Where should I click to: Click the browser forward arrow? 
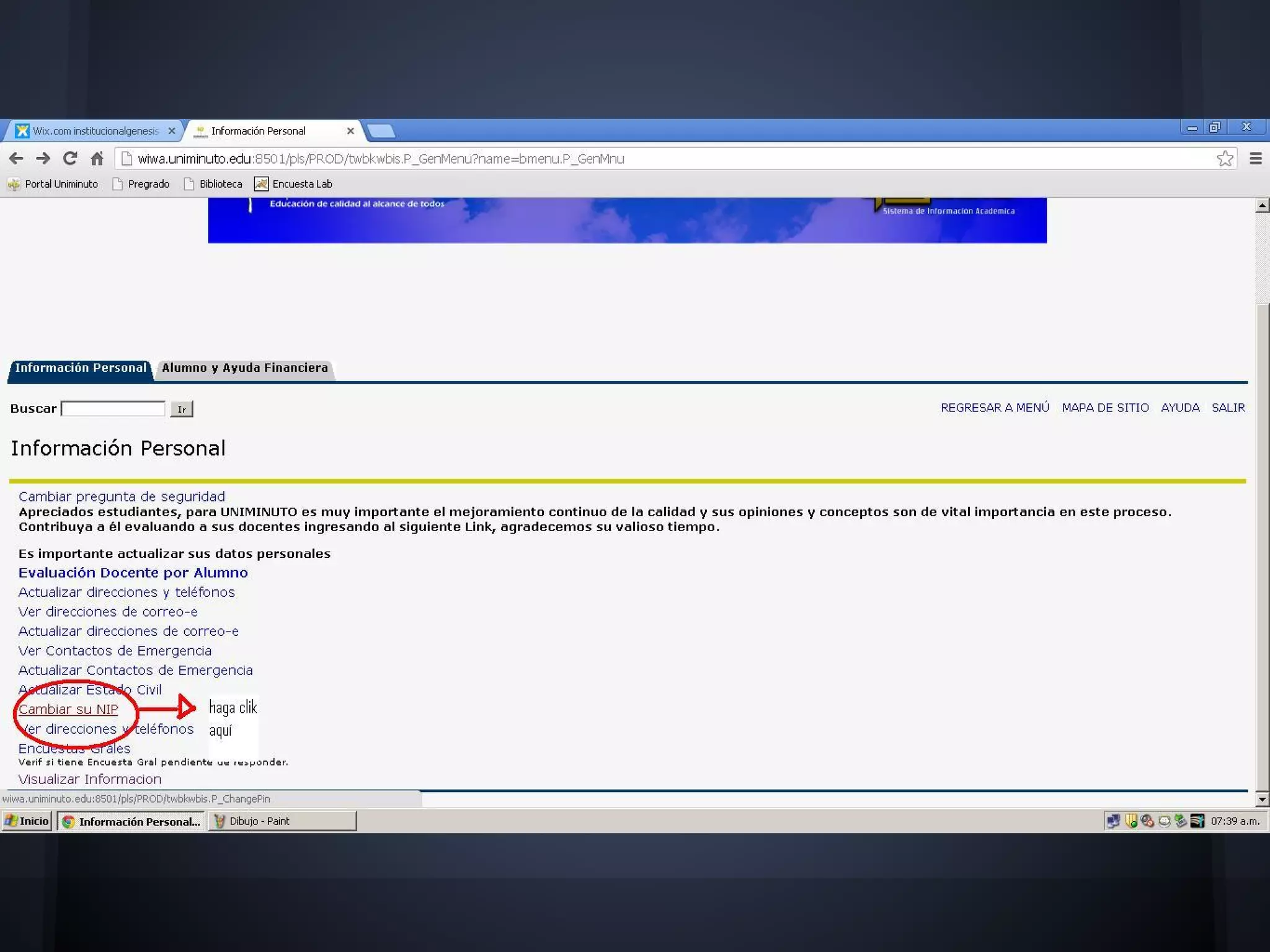[x=43, y=159]
